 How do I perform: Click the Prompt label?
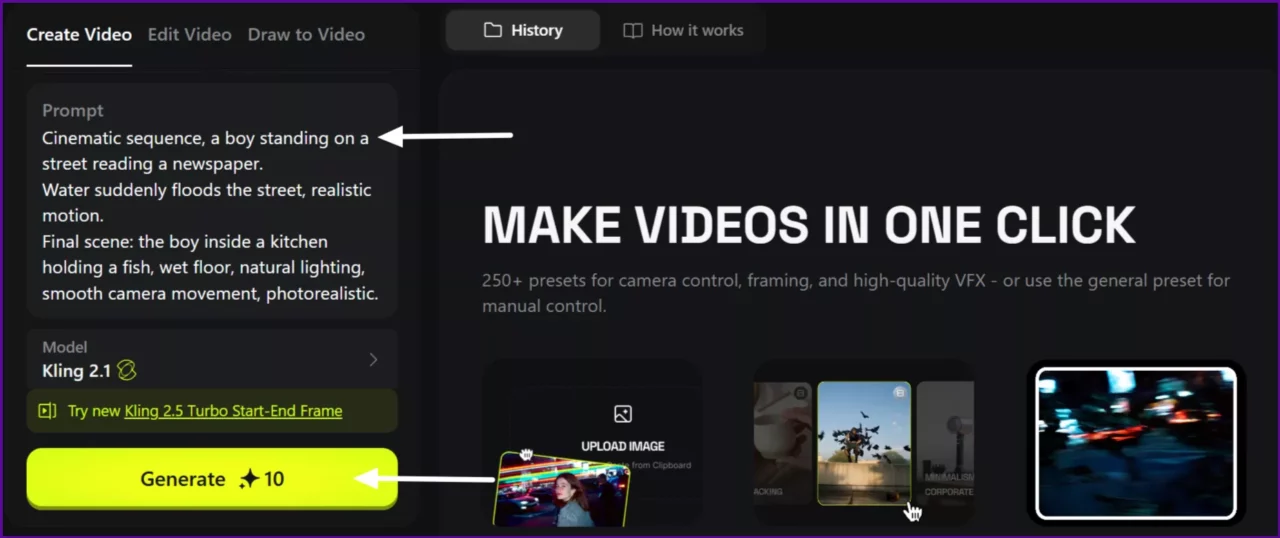click(x=73, y=110)
